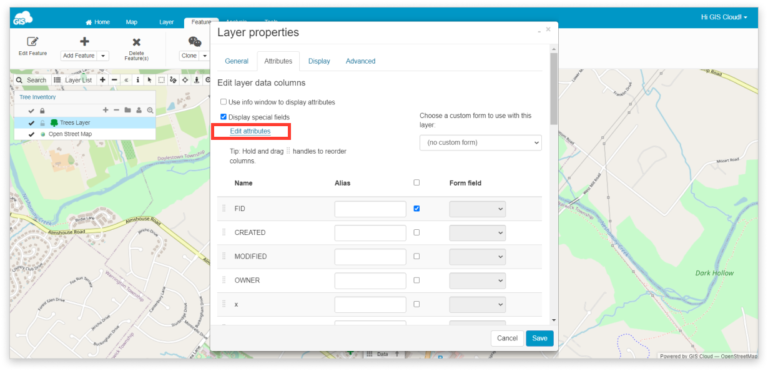Click the double-chevron back icon
The width and height of the screenshot is (768, 371).
click(x=126, y=80)
